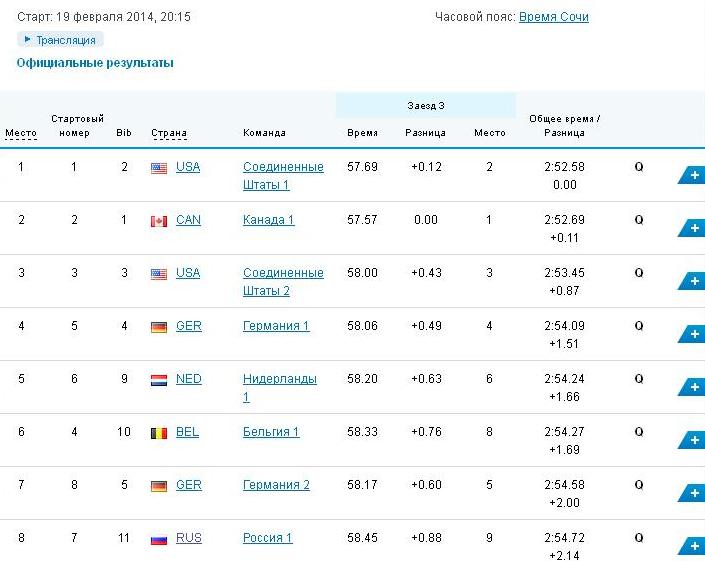Expand the Россия 1 row details
705x561 pixels.
[692, 546]
